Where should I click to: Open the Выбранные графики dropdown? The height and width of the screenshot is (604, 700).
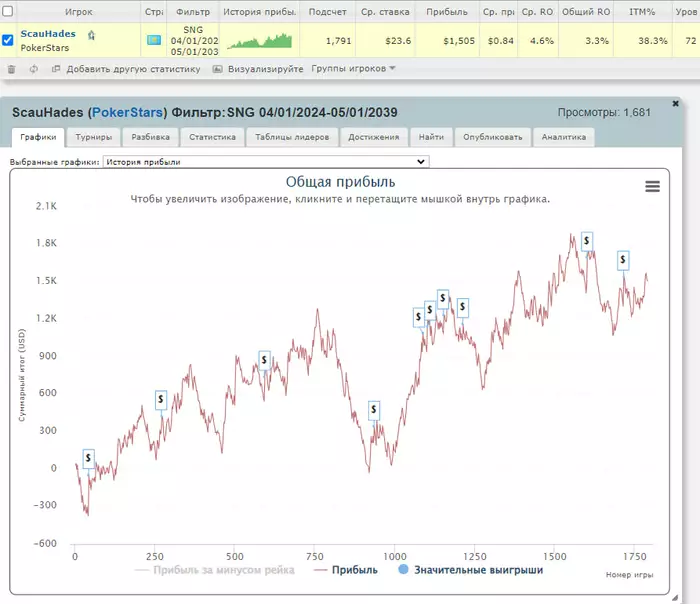coord(266,162)
